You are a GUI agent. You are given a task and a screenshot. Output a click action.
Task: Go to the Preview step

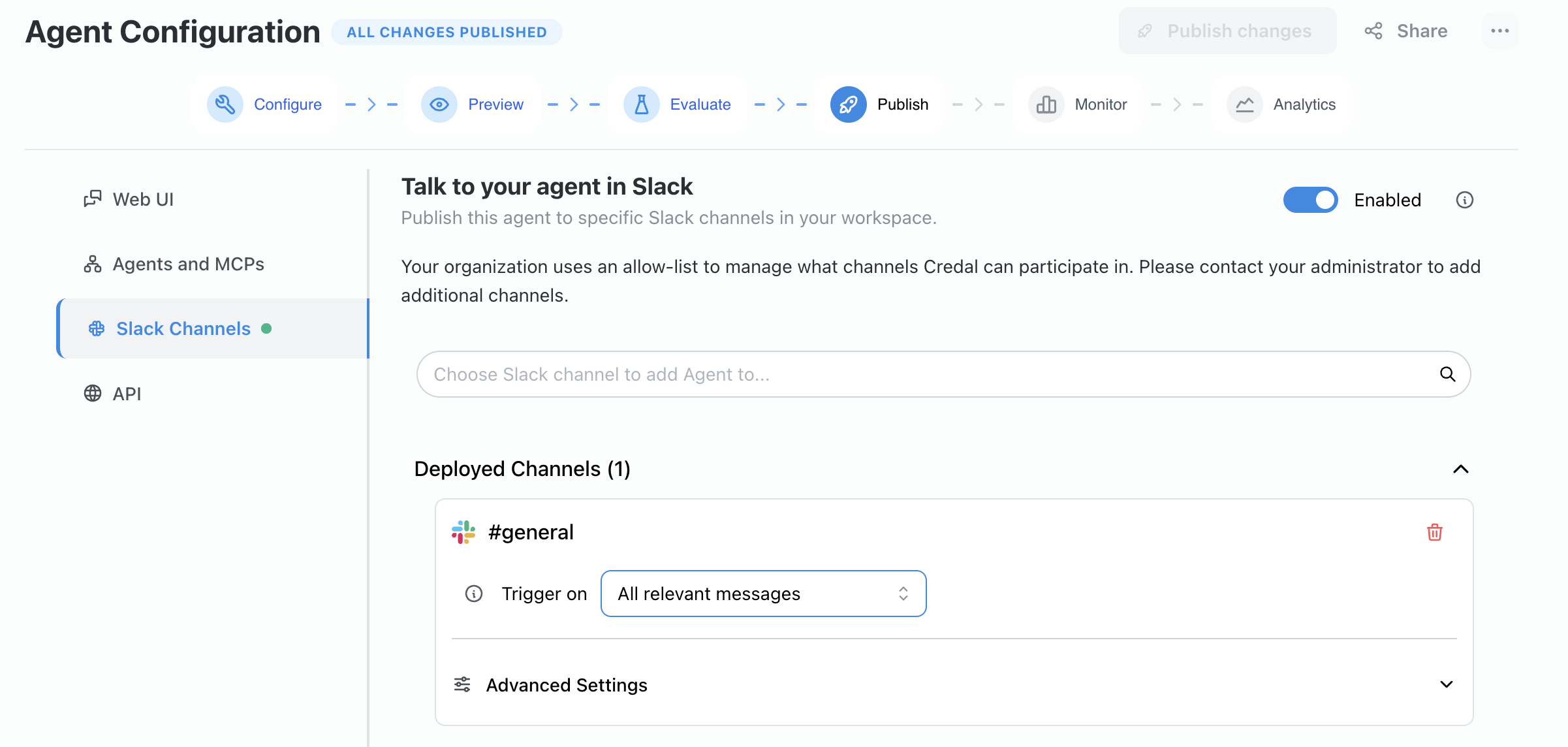tap(473, 104)
